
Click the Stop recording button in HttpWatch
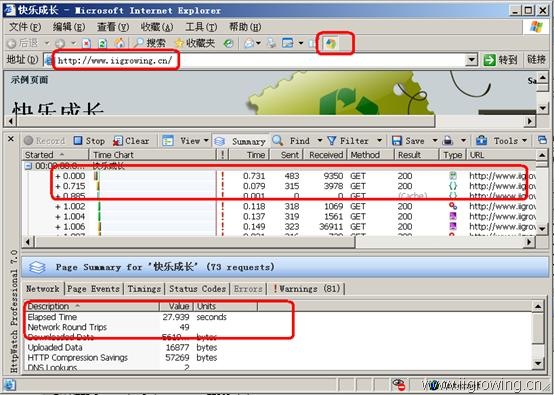click(x=89, y=141)
